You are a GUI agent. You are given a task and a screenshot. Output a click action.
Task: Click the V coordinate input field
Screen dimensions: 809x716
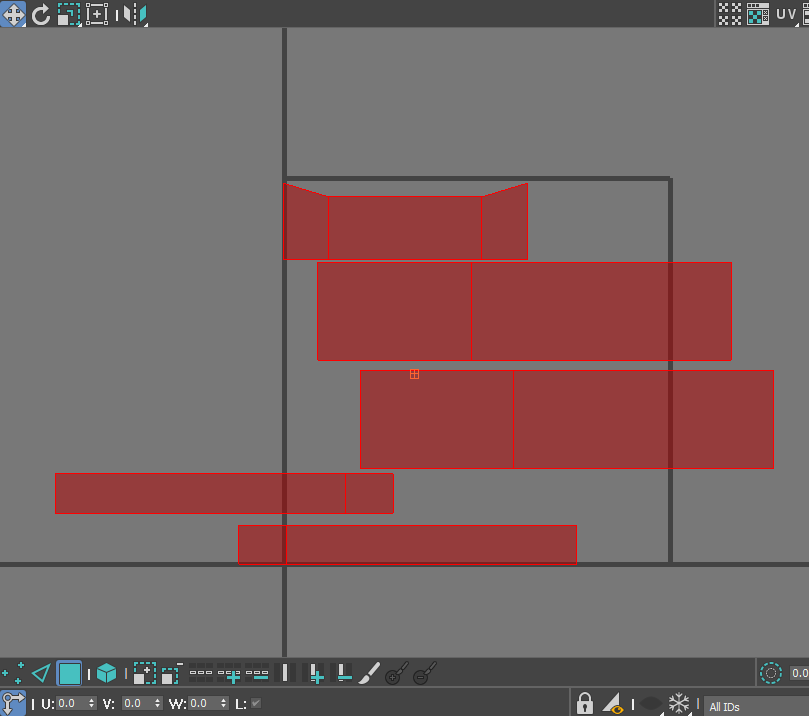(x=138, y=703)
